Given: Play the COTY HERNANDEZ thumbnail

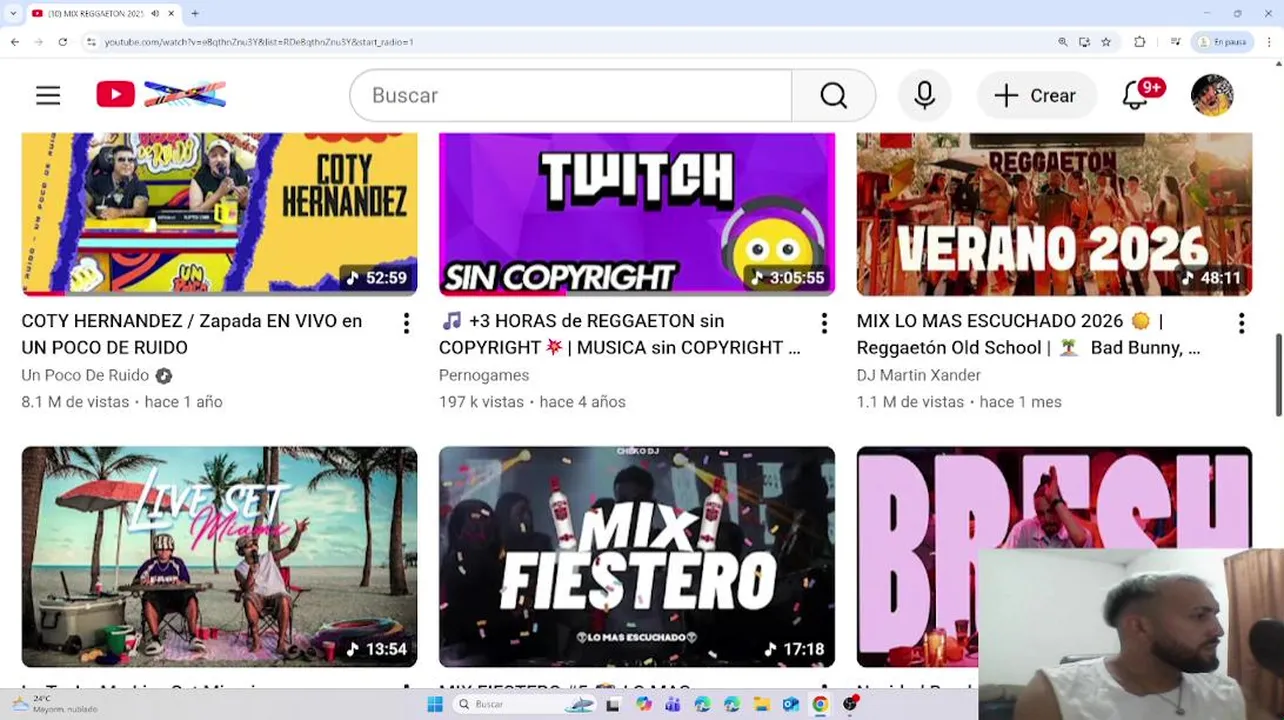Looking at the screenshot, I should [219, 214].
